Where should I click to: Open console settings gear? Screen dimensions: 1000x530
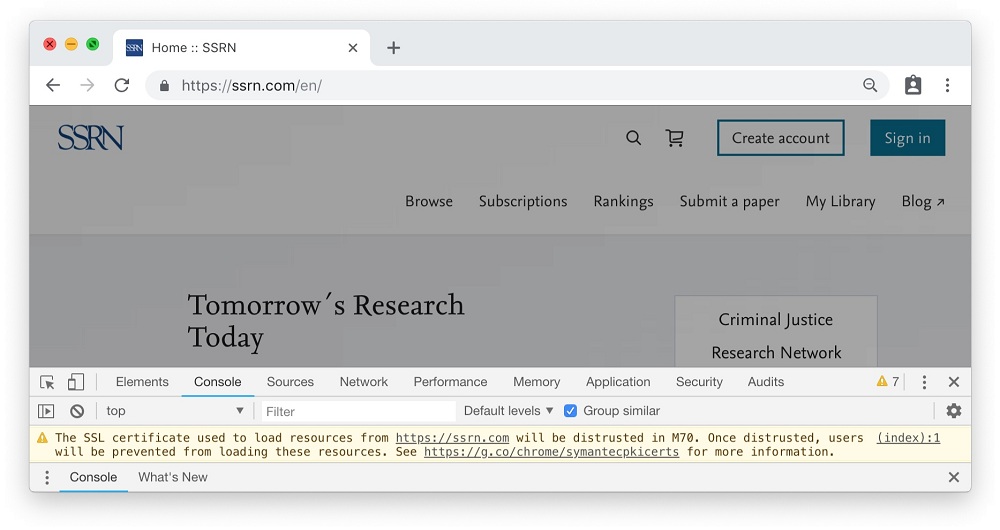point(953,411)
